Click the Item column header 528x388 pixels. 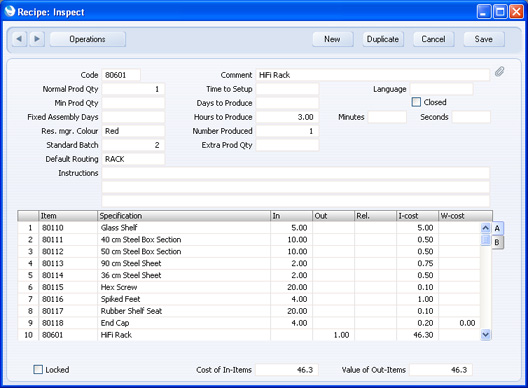click(x=68, y=216)
